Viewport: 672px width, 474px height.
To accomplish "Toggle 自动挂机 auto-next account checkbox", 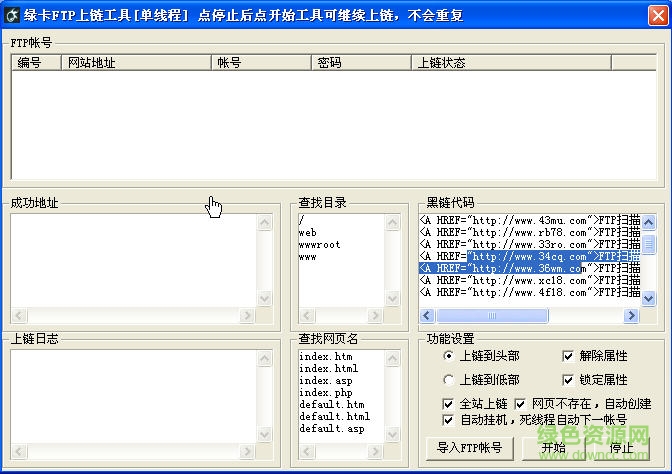I will tap(448, 420).
